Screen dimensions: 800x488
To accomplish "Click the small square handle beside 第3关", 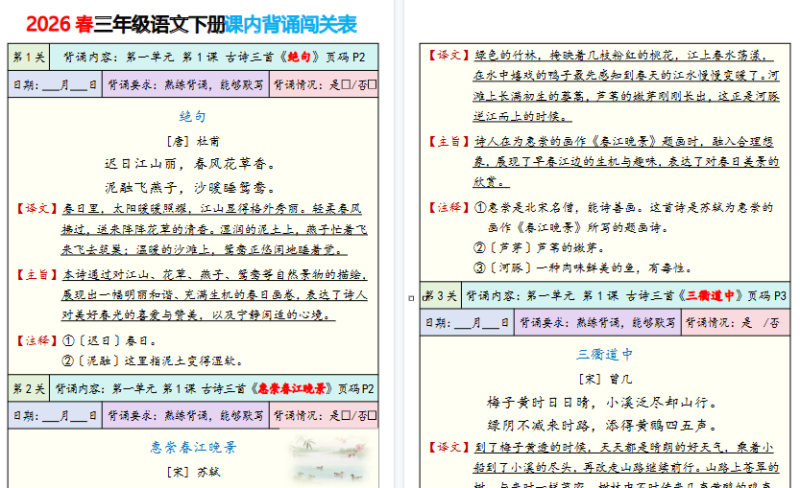I will point(411,298).
